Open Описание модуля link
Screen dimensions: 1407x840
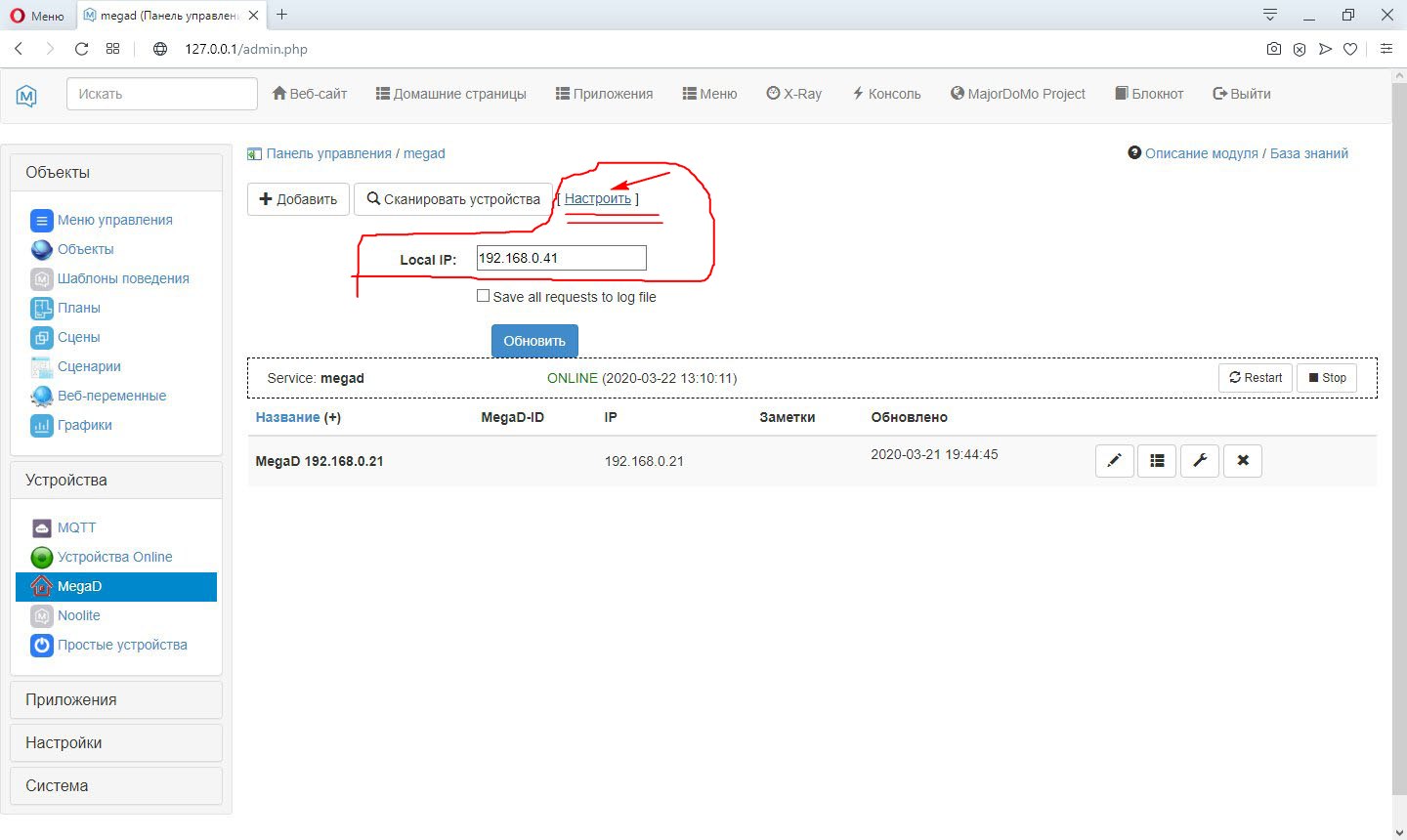click(1201, 153)
